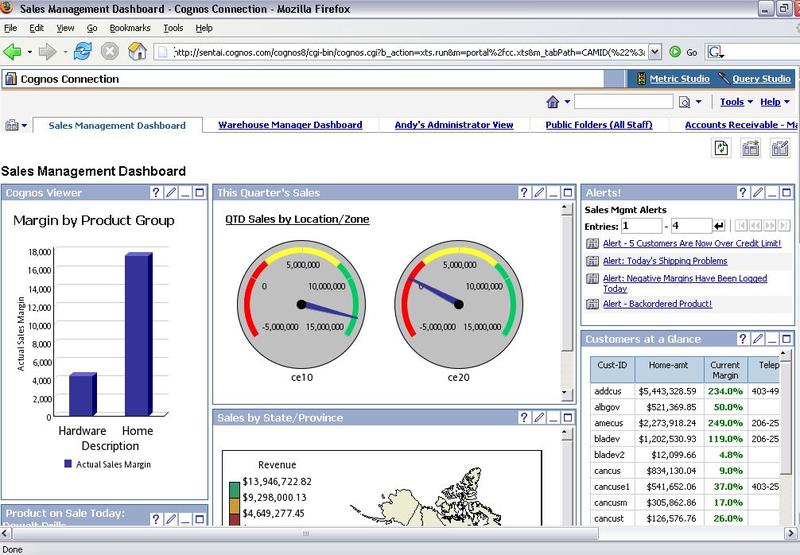
Task: Edit the Alerts! portlet
Action: pyautogui.click(x=758, y=192)
